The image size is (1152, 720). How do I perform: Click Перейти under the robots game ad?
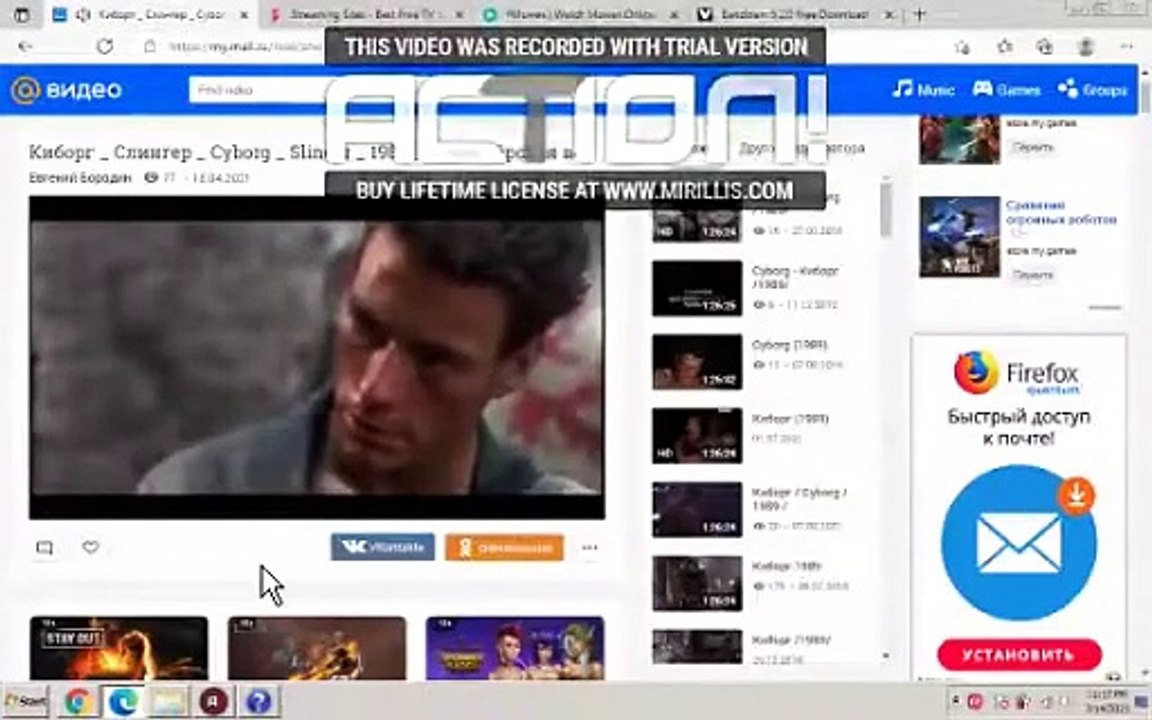click(1033, 275)
